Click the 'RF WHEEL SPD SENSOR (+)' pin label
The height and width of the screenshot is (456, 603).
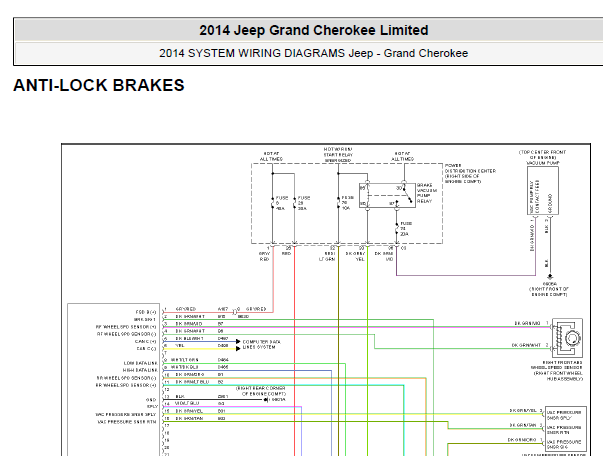click(x=126, y=327)
